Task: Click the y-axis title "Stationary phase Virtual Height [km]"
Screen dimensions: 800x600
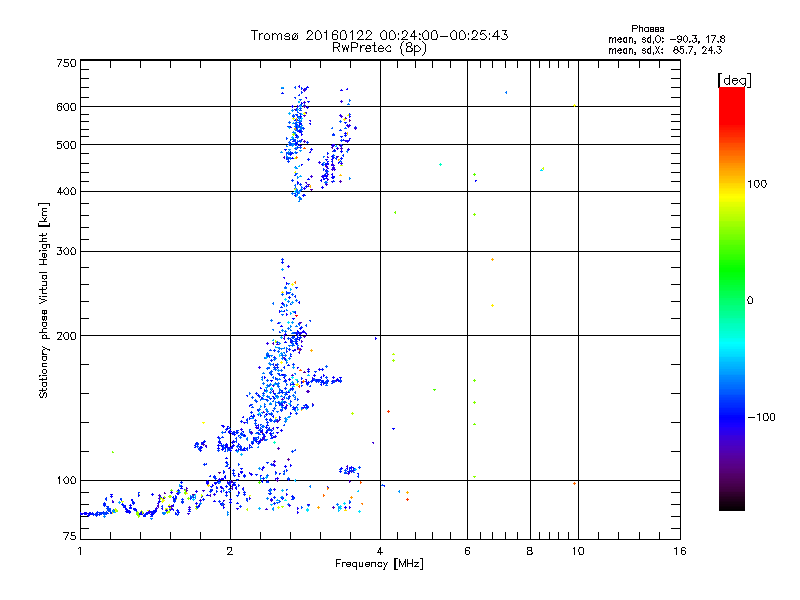Action: (x=44, y=301)
